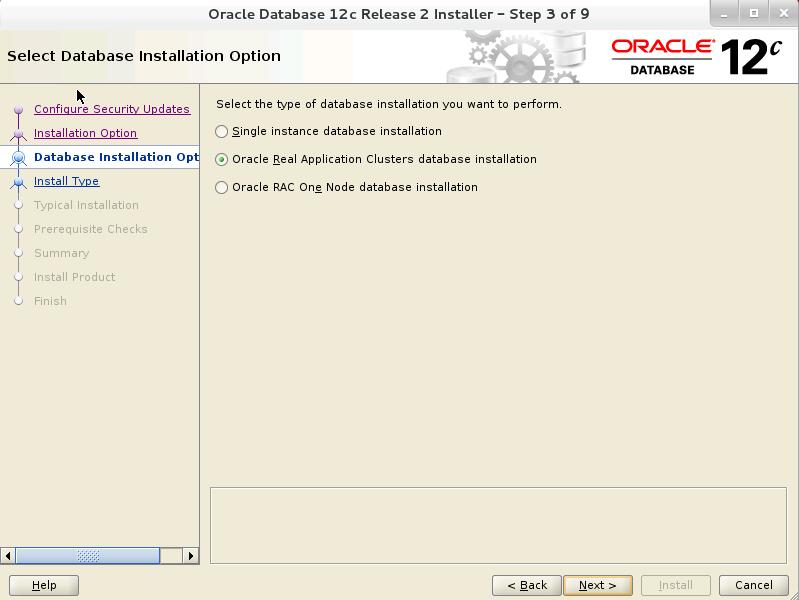Click the 'Install Product' step text
This screenshot has width=799, height=600.
coord(74,277)
